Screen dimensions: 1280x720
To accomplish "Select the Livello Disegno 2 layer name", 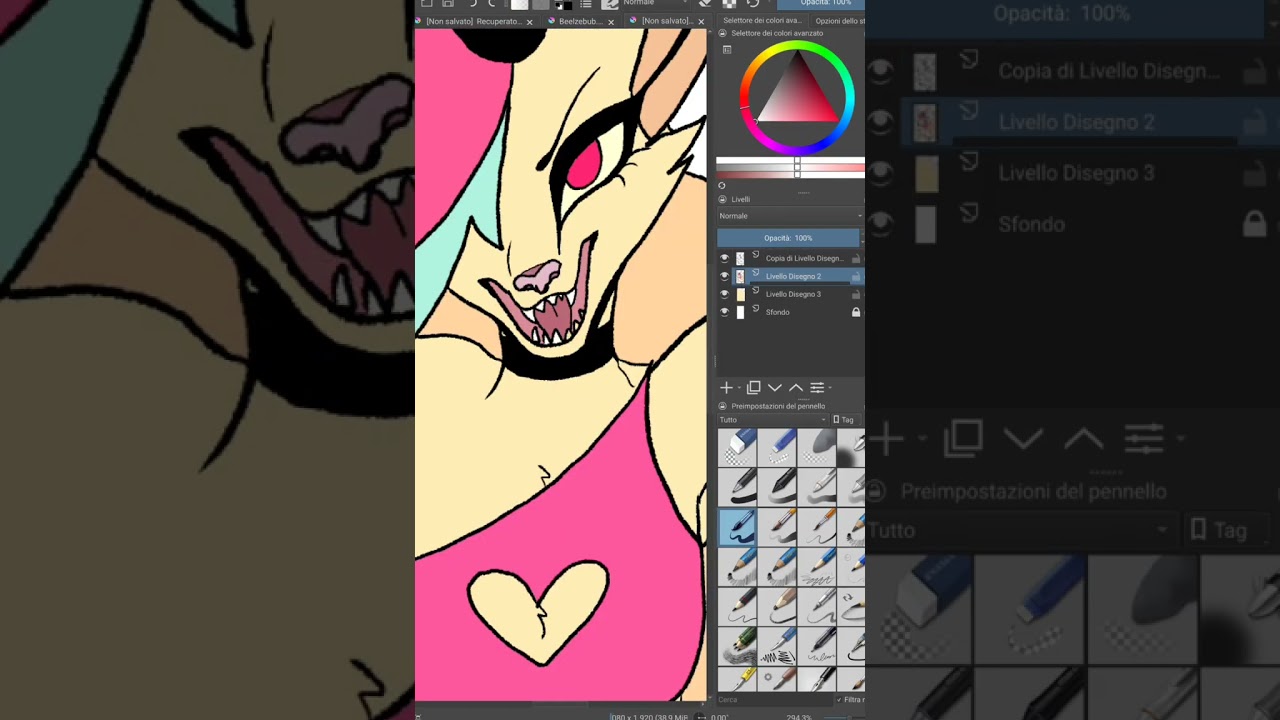I will [793, 276].
